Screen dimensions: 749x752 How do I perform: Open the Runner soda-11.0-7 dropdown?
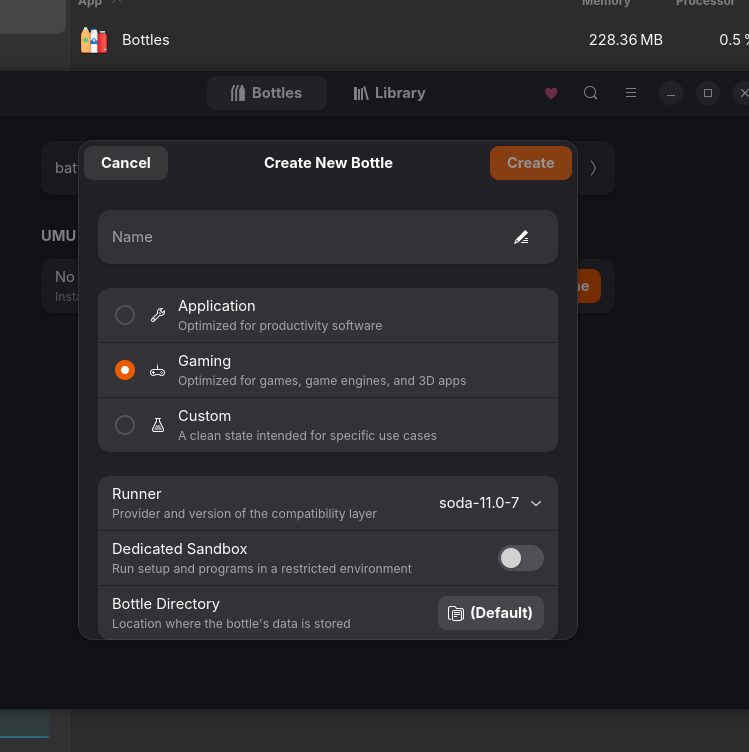click(491, 503)
